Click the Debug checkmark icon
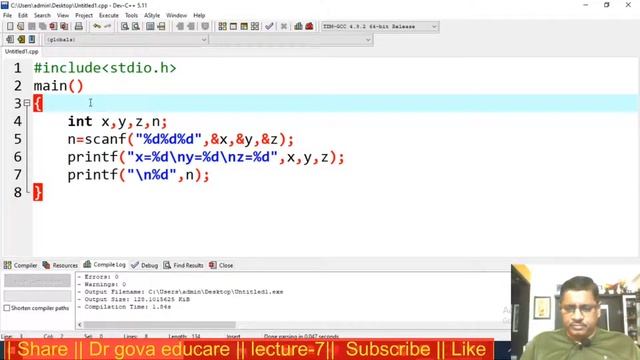This screenshot has height=360, width=640. [269, 27]
